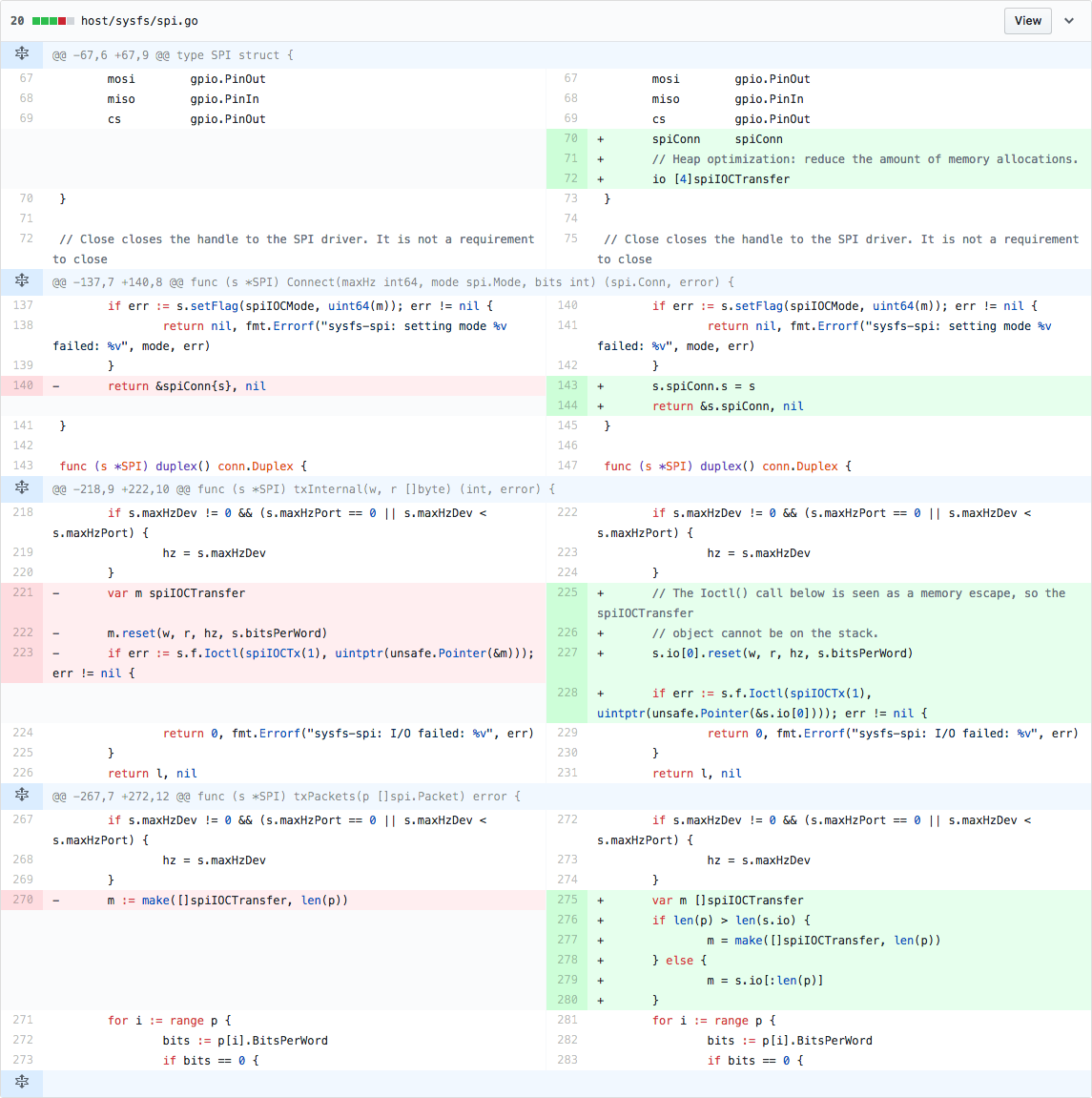Expand hidden lines above the Connect function hunk
This screenshot has width=1092, height=1098.
point(22,281)
